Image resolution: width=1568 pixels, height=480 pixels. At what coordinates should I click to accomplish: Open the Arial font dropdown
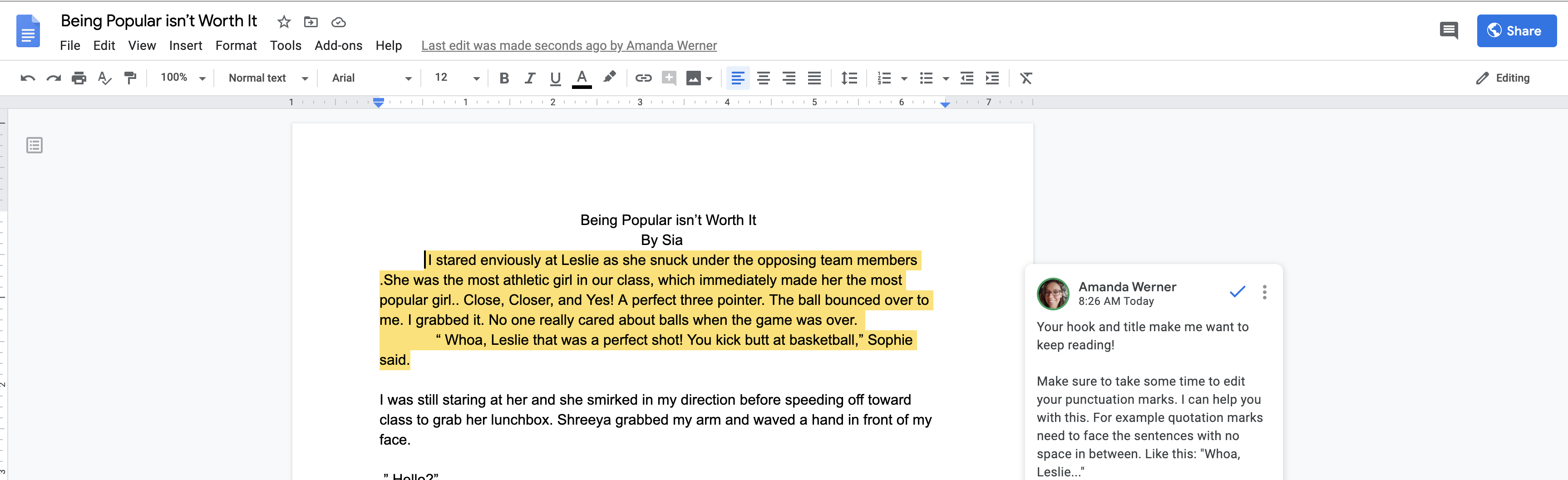[371, 78]
